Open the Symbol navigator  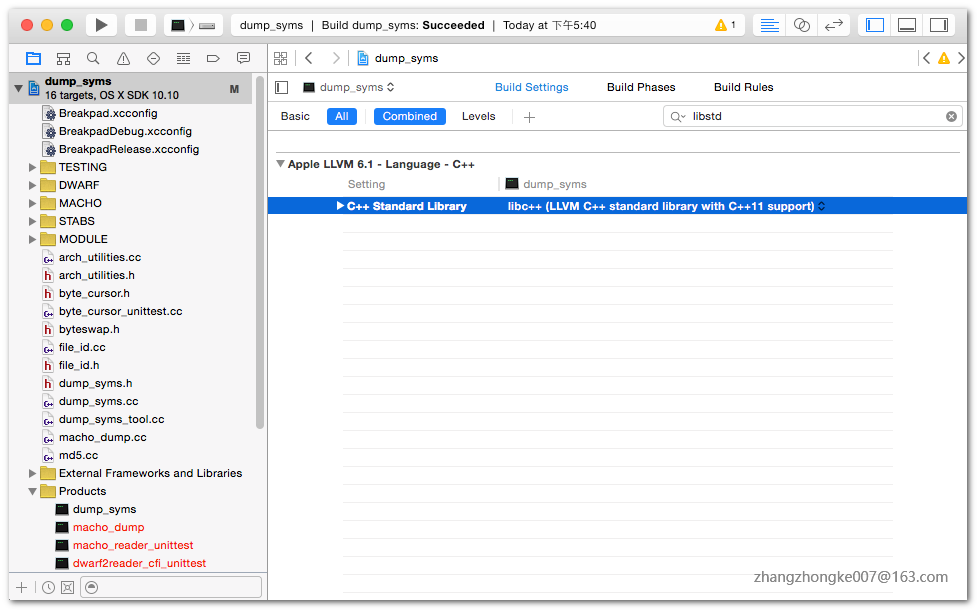pyautogui.click(x=63, y=59)
